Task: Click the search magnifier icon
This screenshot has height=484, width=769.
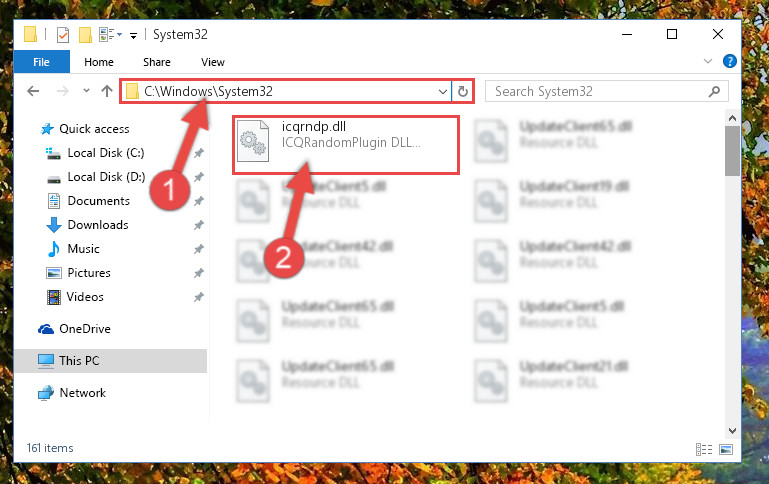Action: (714, 91)
